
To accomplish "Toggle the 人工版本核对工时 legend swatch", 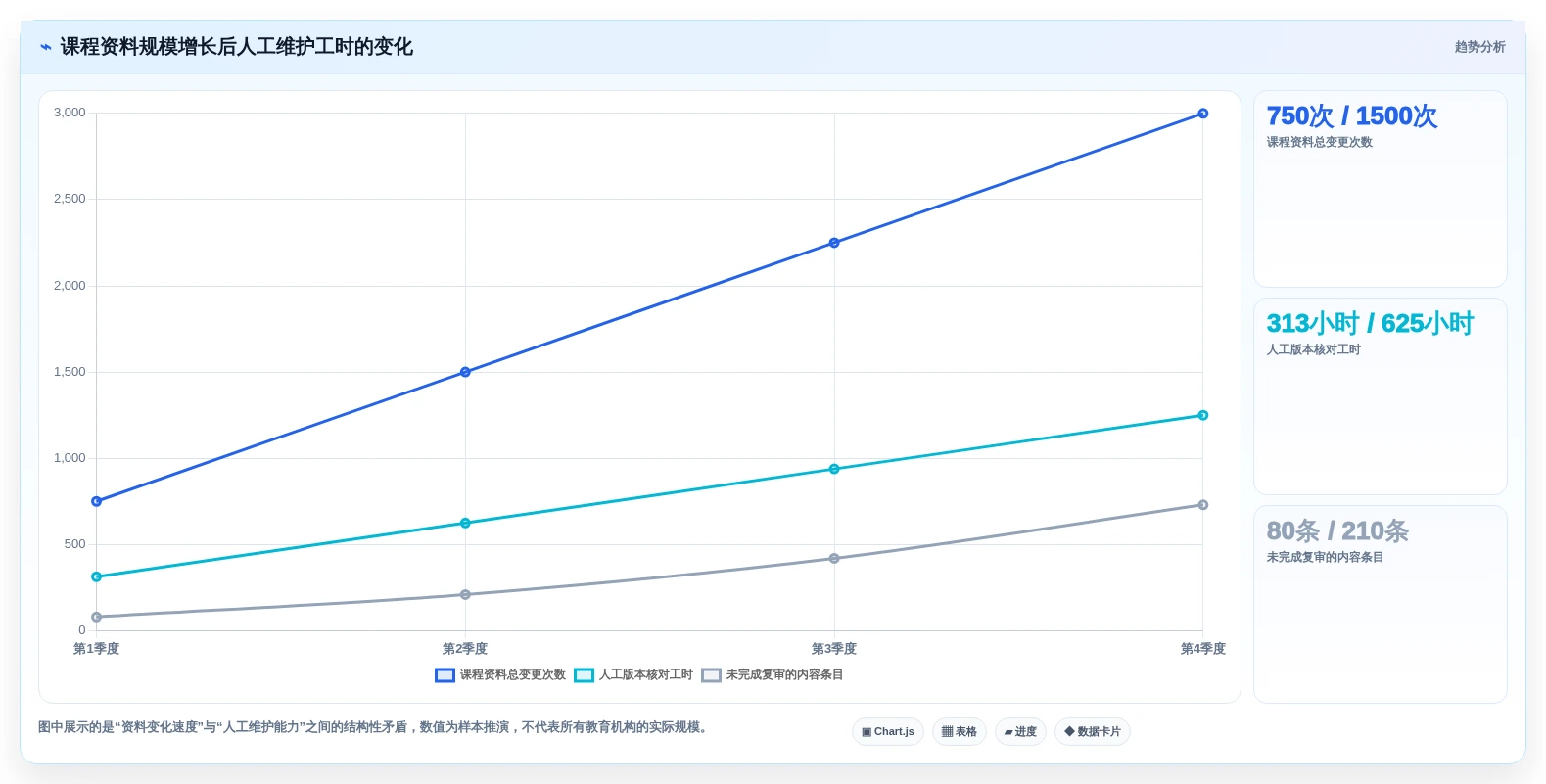I will tap(585, 675).
